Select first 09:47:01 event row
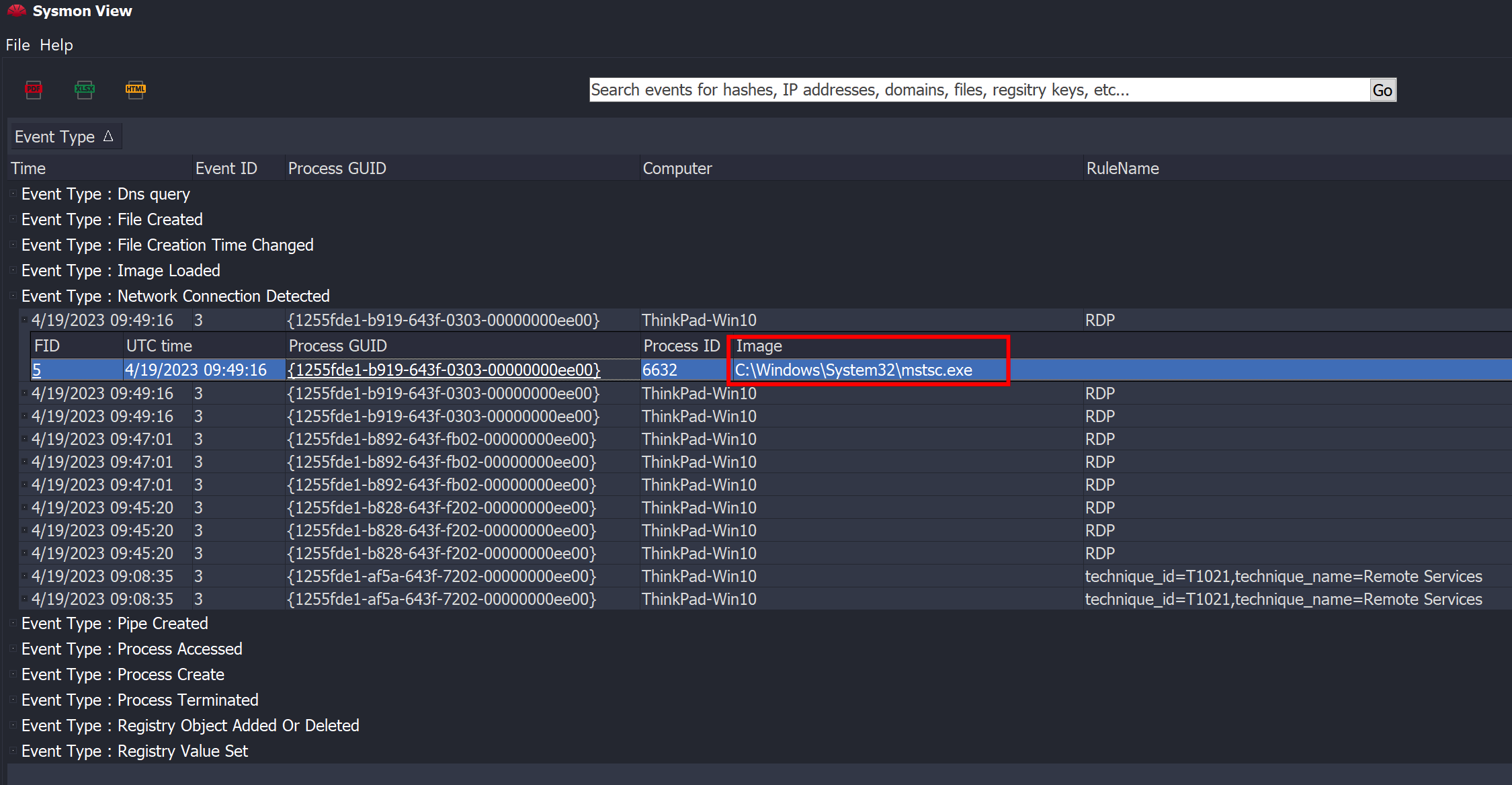This screenshot has width=1512, height=785. [x=766, y=439]
